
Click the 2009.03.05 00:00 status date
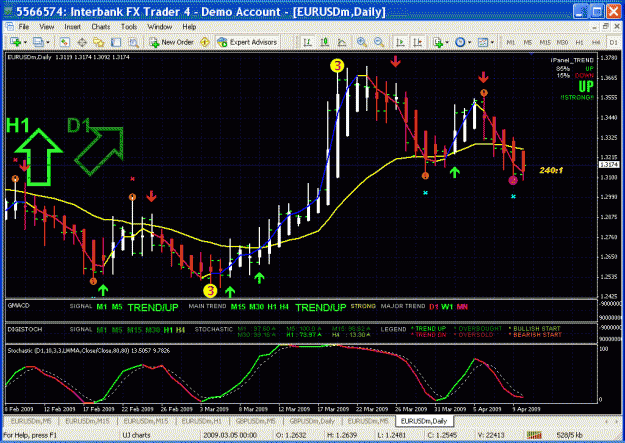[x=229, y=435]
